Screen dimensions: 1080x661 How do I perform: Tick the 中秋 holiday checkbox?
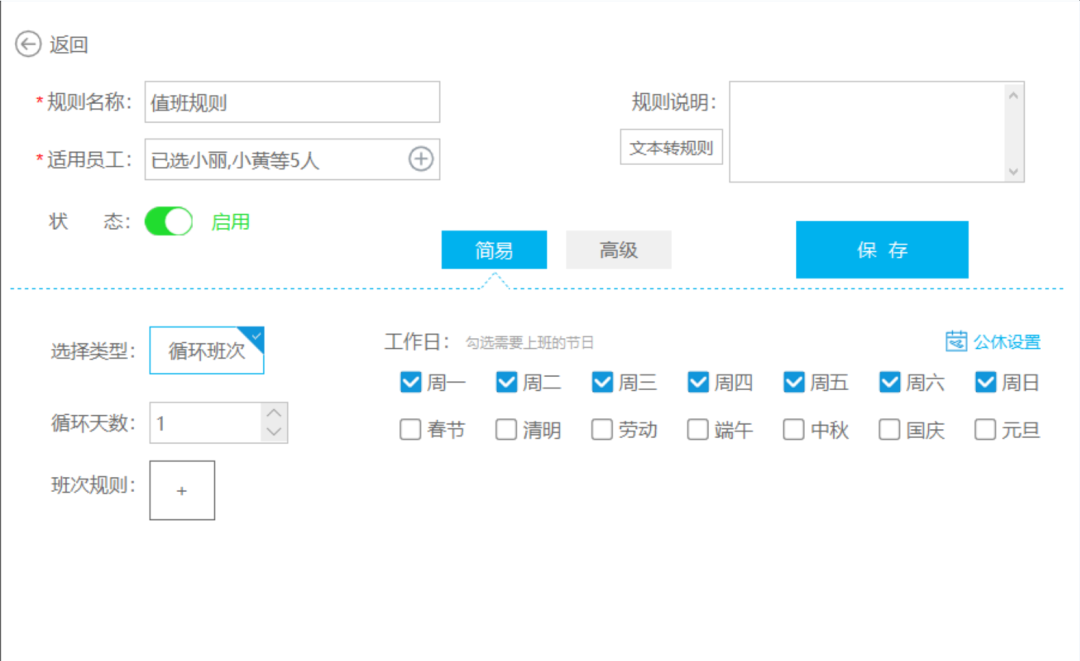tap(793, 430)
